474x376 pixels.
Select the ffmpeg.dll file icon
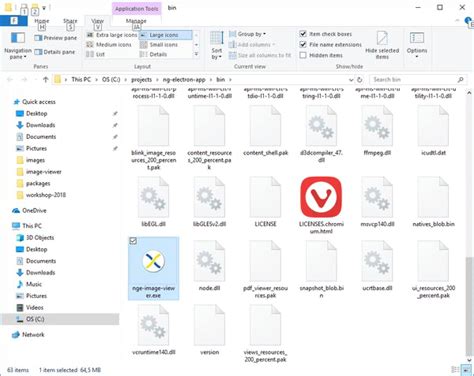coord(377,126)
